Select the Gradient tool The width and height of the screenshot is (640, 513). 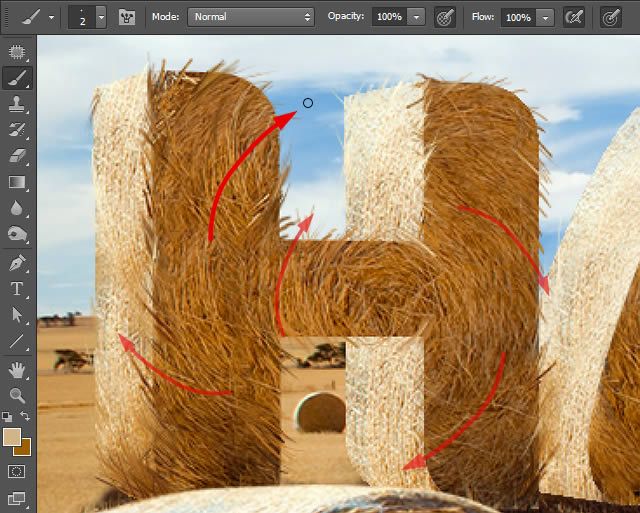17,182
